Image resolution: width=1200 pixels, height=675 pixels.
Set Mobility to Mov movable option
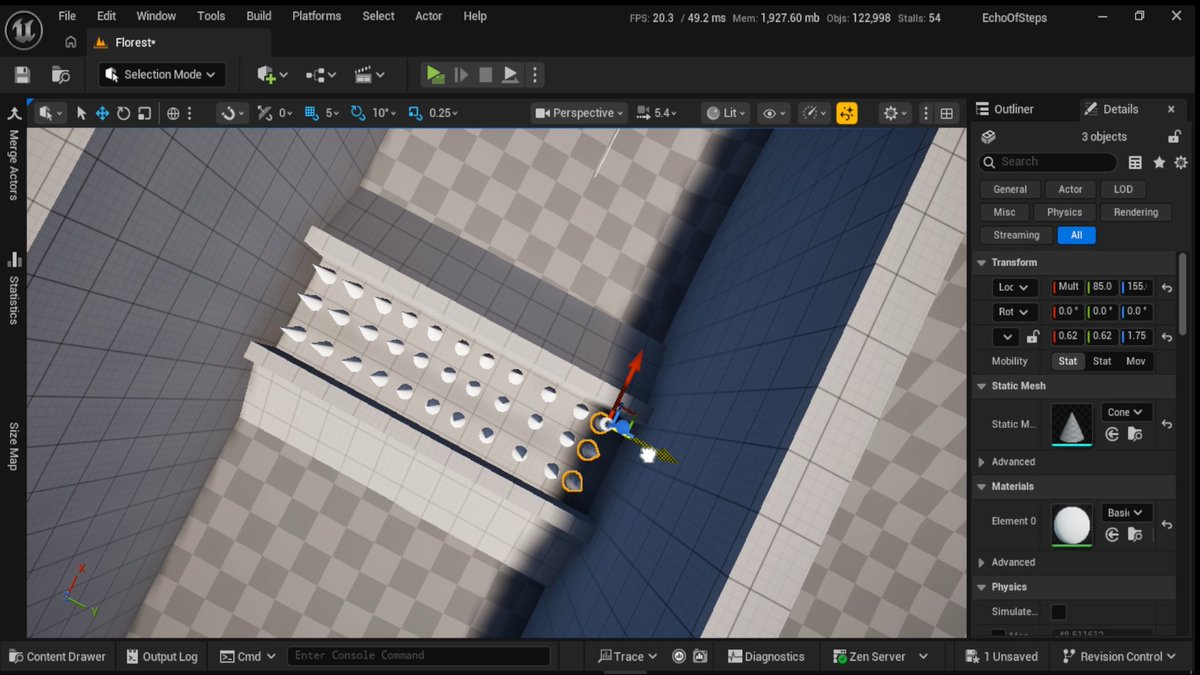pos(1135,361)
